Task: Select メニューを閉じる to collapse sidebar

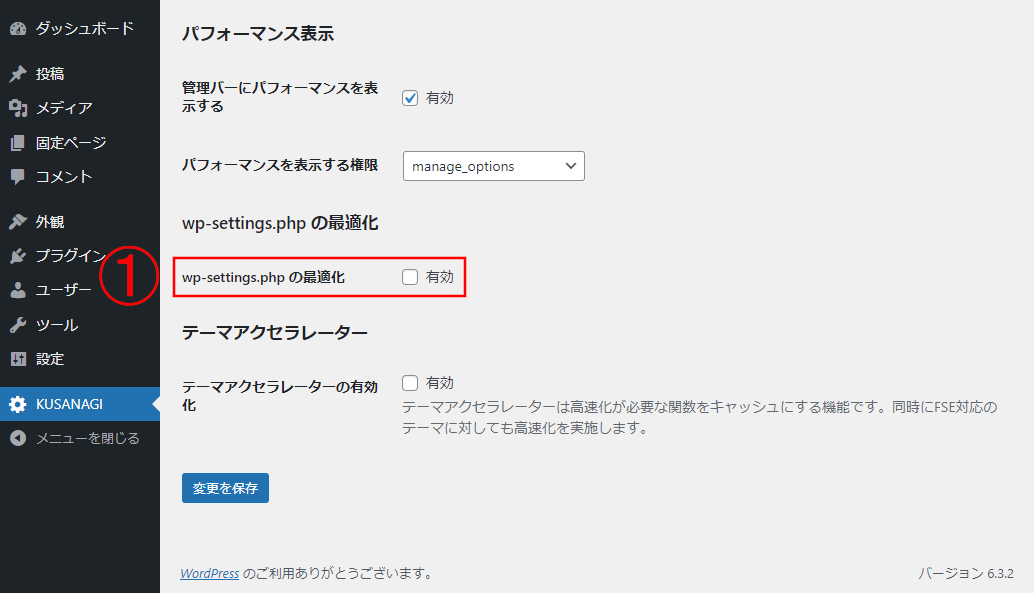Action: click(87, 438)
